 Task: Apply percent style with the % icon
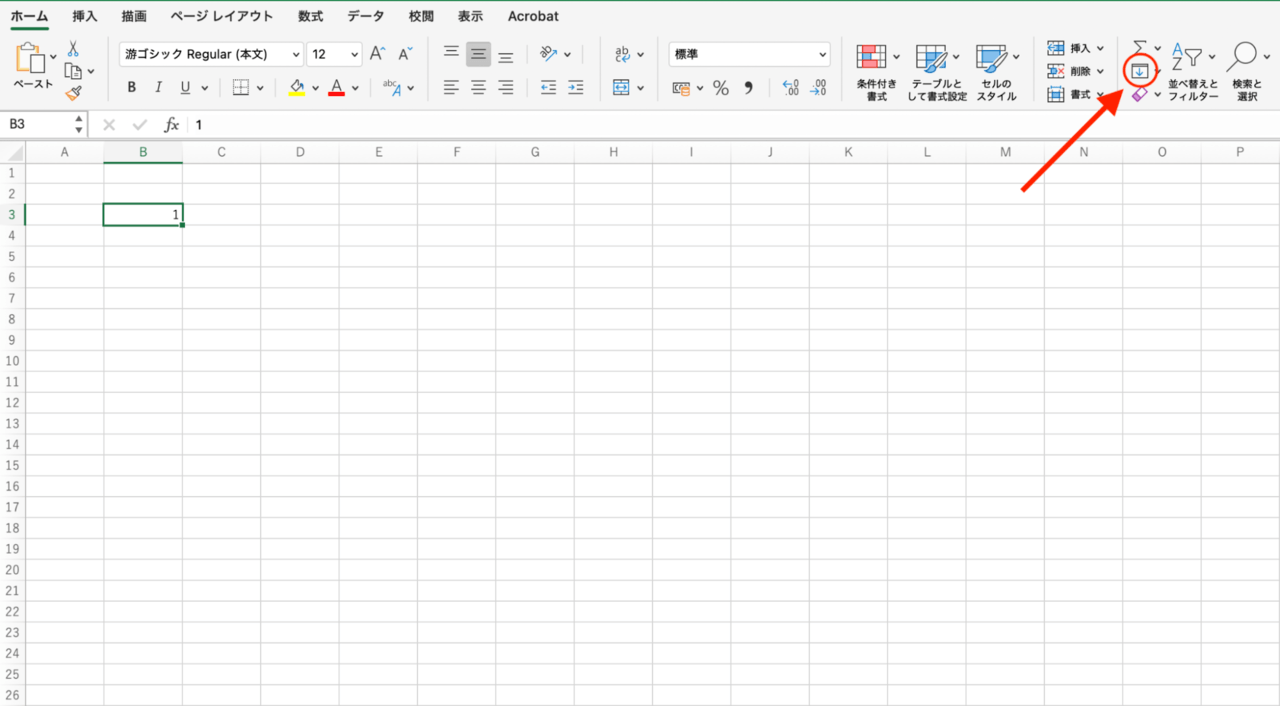click(720, 88)
